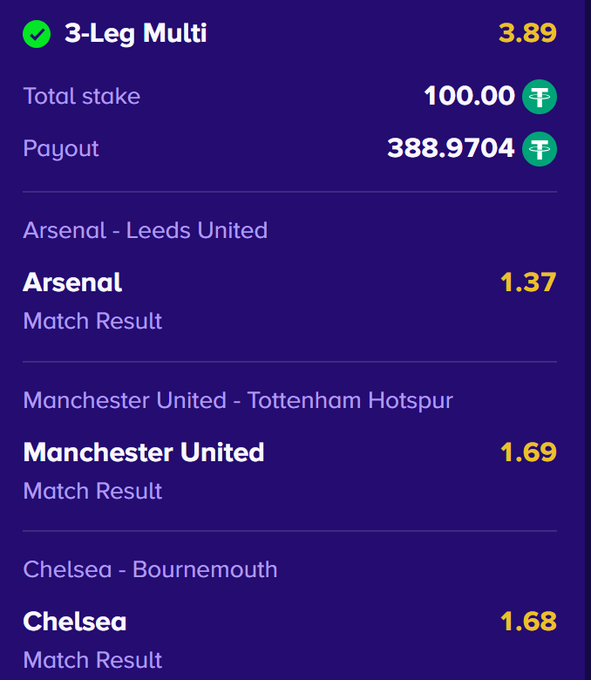
Task: Select the Manchester United bet selection
Action: point(144,452)
